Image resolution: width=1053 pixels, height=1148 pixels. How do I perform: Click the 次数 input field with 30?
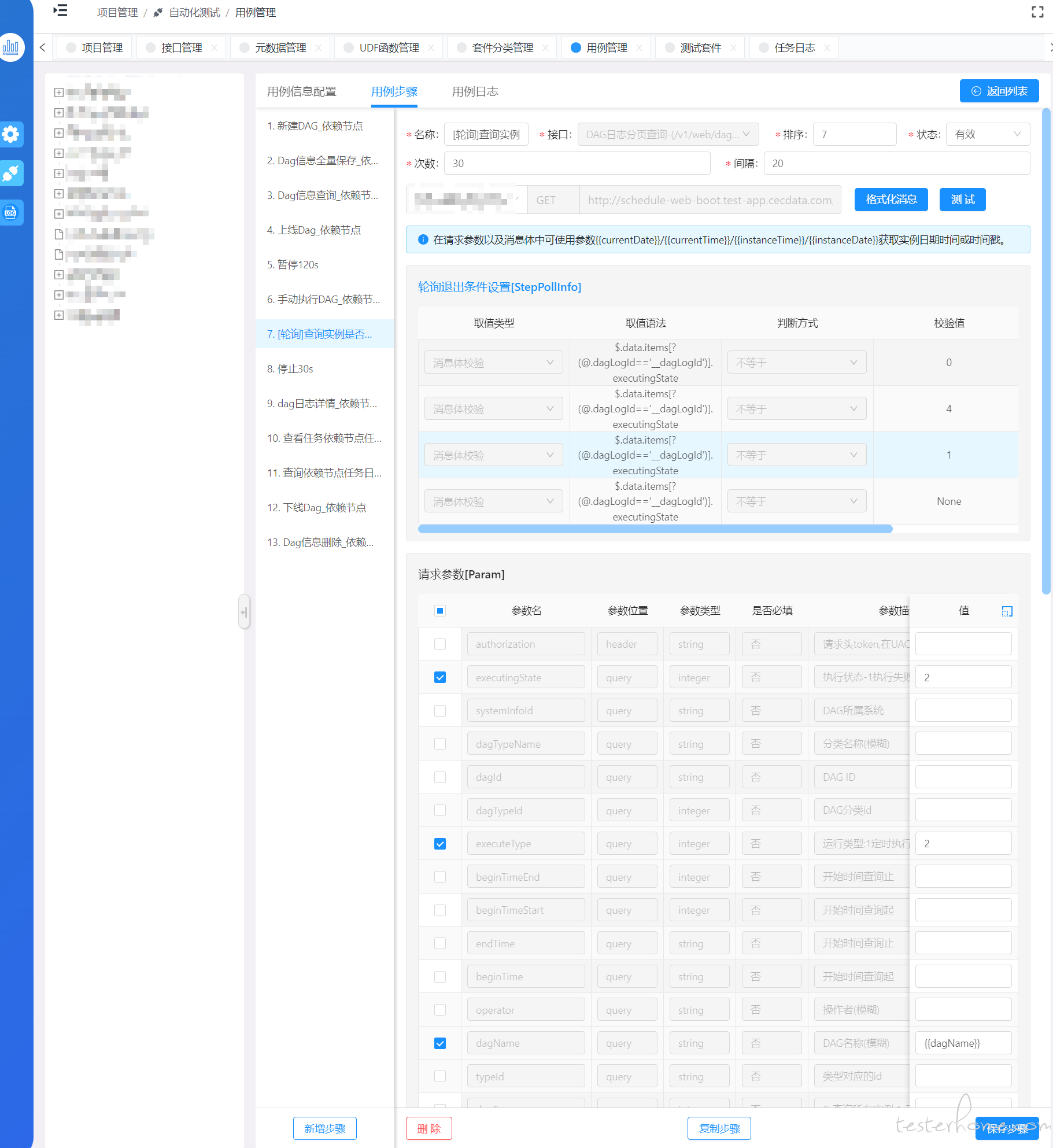[x=577, y=164]
